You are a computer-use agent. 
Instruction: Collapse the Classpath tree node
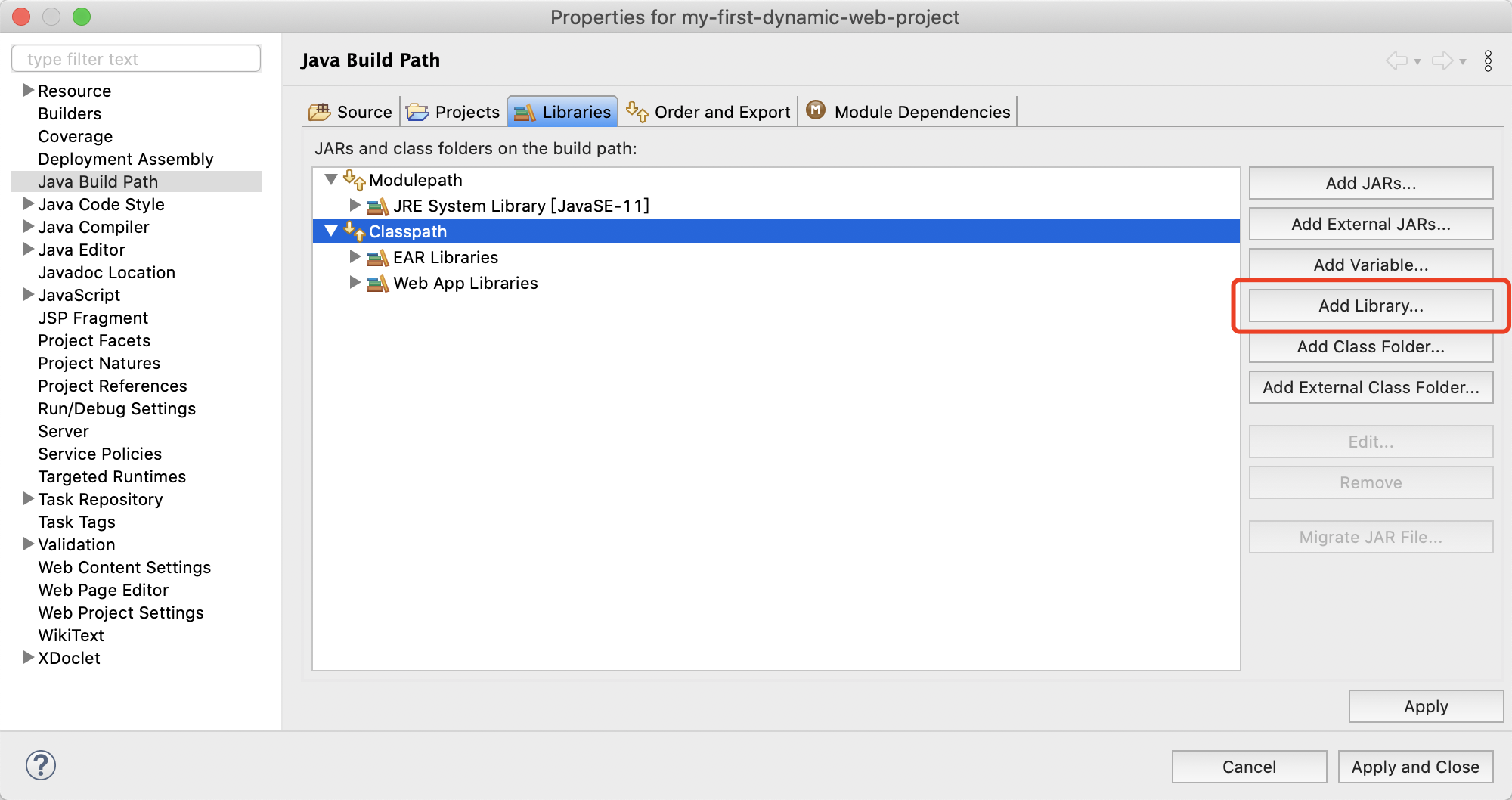point(331,231)
